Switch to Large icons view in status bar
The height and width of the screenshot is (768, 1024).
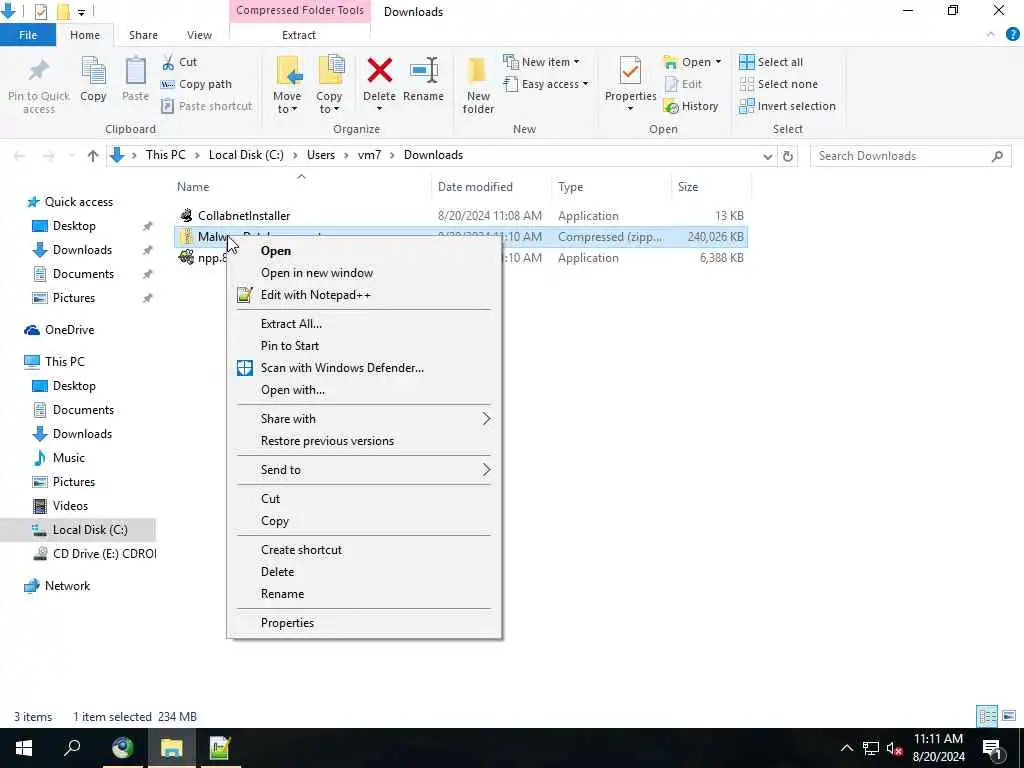click(x=1009, y=716)
